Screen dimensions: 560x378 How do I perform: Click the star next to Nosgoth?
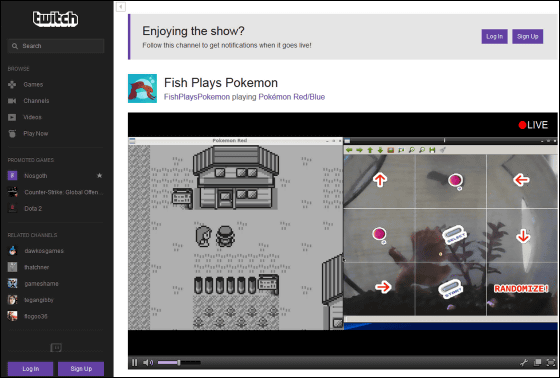(100, 175)
